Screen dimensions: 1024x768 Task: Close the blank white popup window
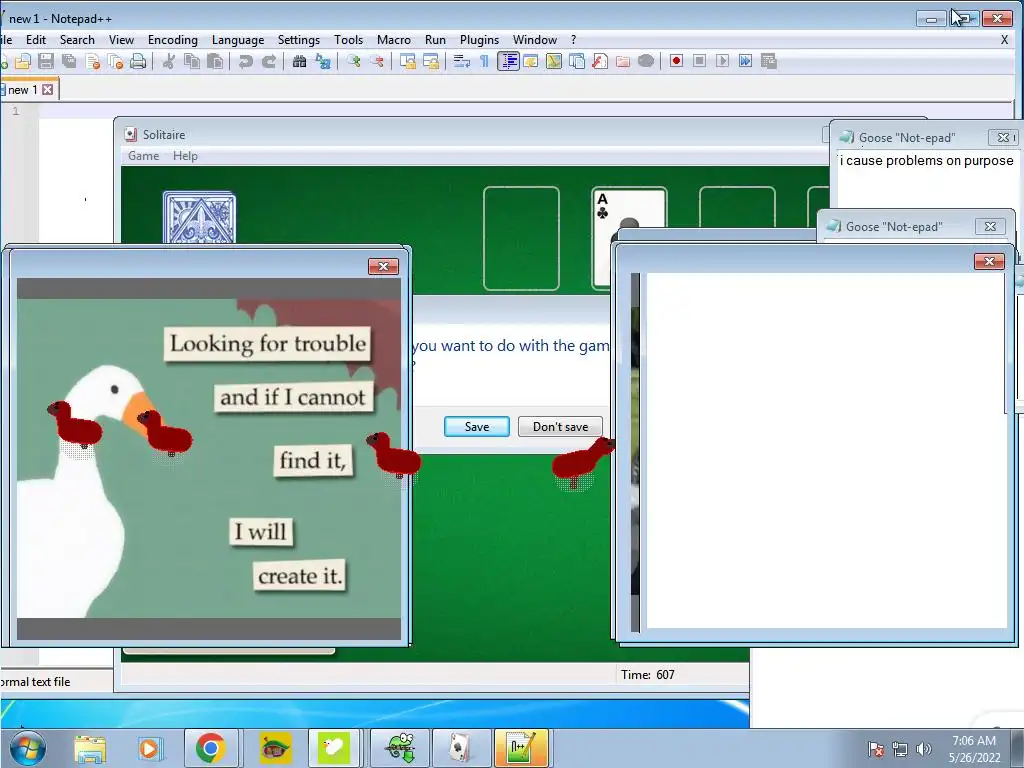989,261
